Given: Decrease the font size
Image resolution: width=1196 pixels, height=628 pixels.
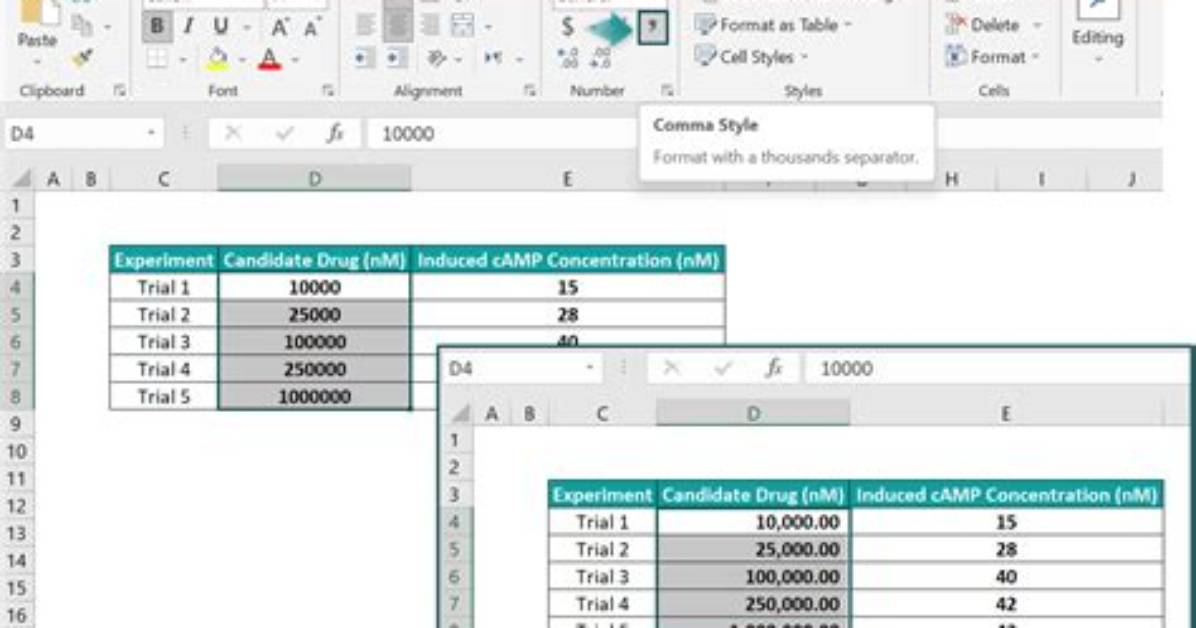Looking at the screenshot, I should (x=311, y=27).
